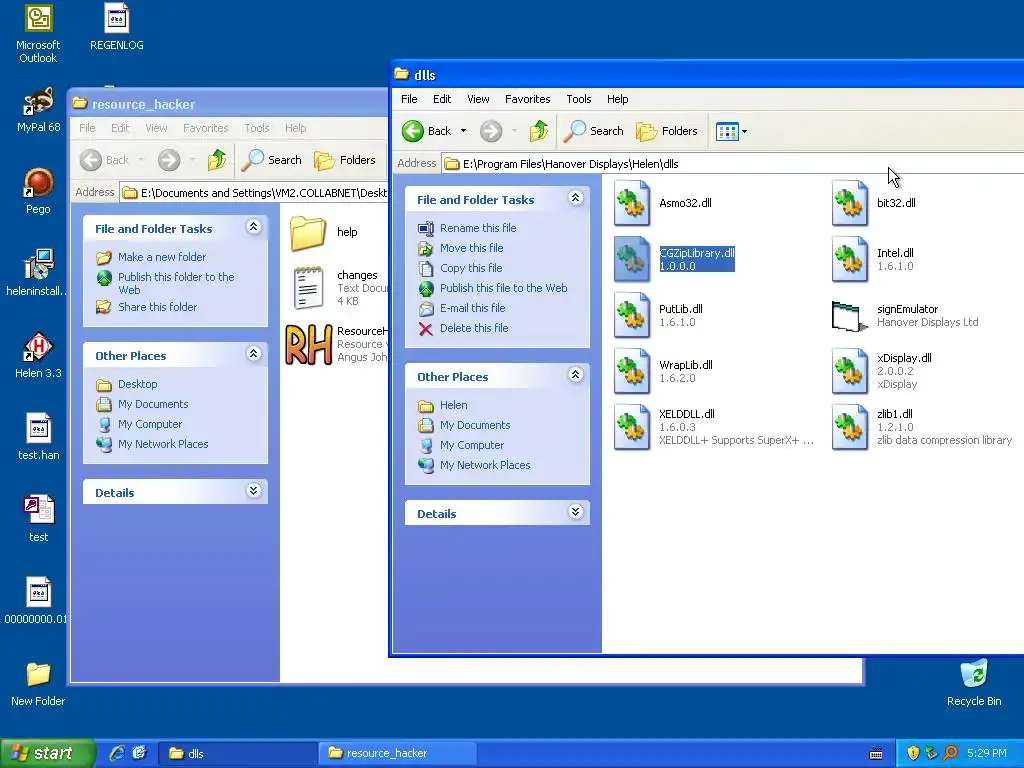Open Back history dropdown arrow in dlls
The height and width of the screenshot is (768, 1024).
coord(464,131)
